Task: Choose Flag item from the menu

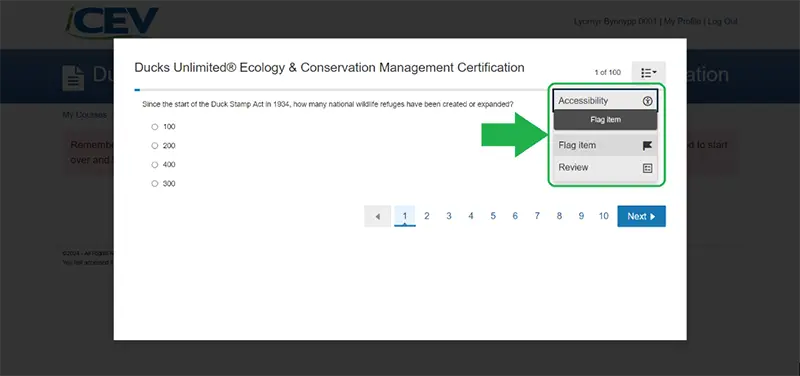Action: 605,145
